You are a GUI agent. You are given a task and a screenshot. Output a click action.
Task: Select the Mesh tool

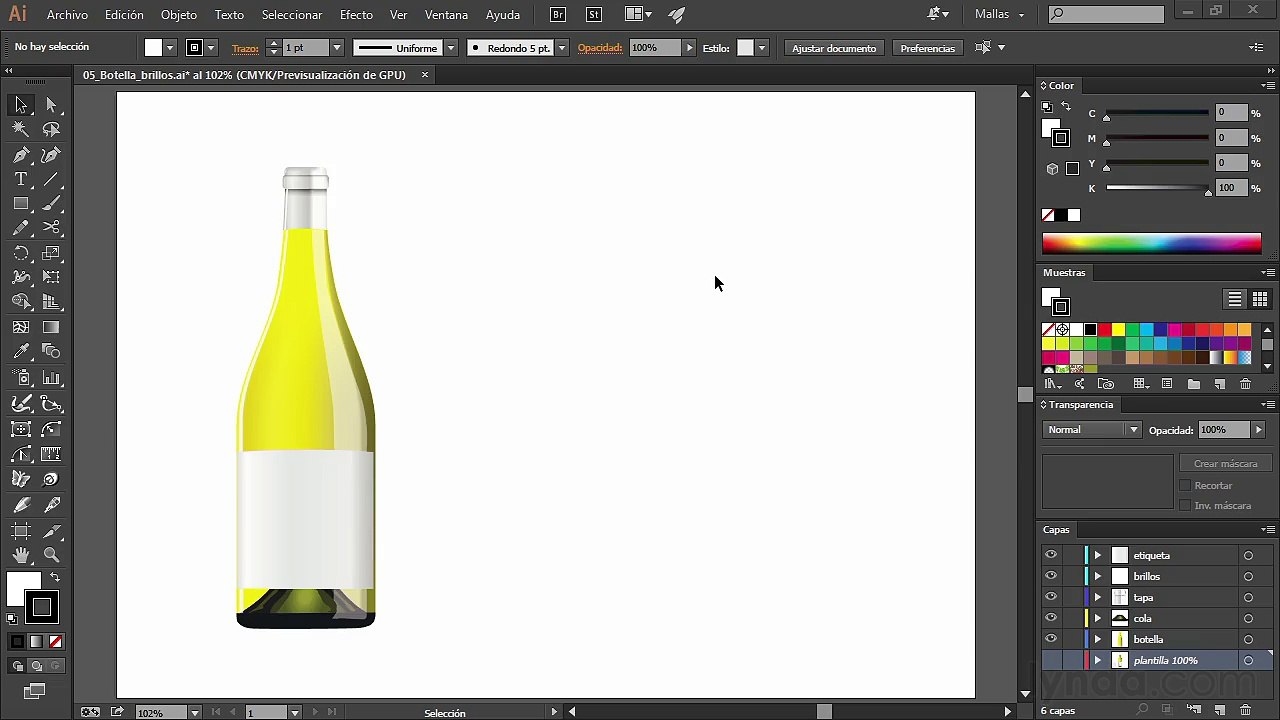pyautogui.click(x=21, y=327)
